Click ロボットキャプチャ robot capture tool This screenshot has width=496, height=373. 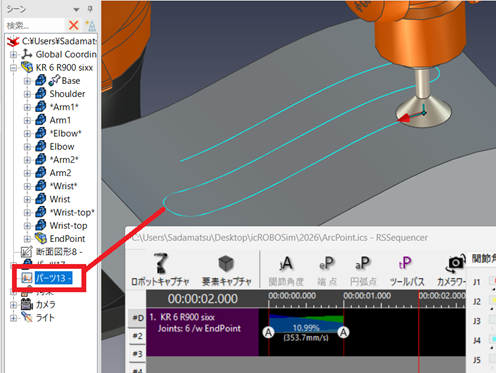pos(160,270)
